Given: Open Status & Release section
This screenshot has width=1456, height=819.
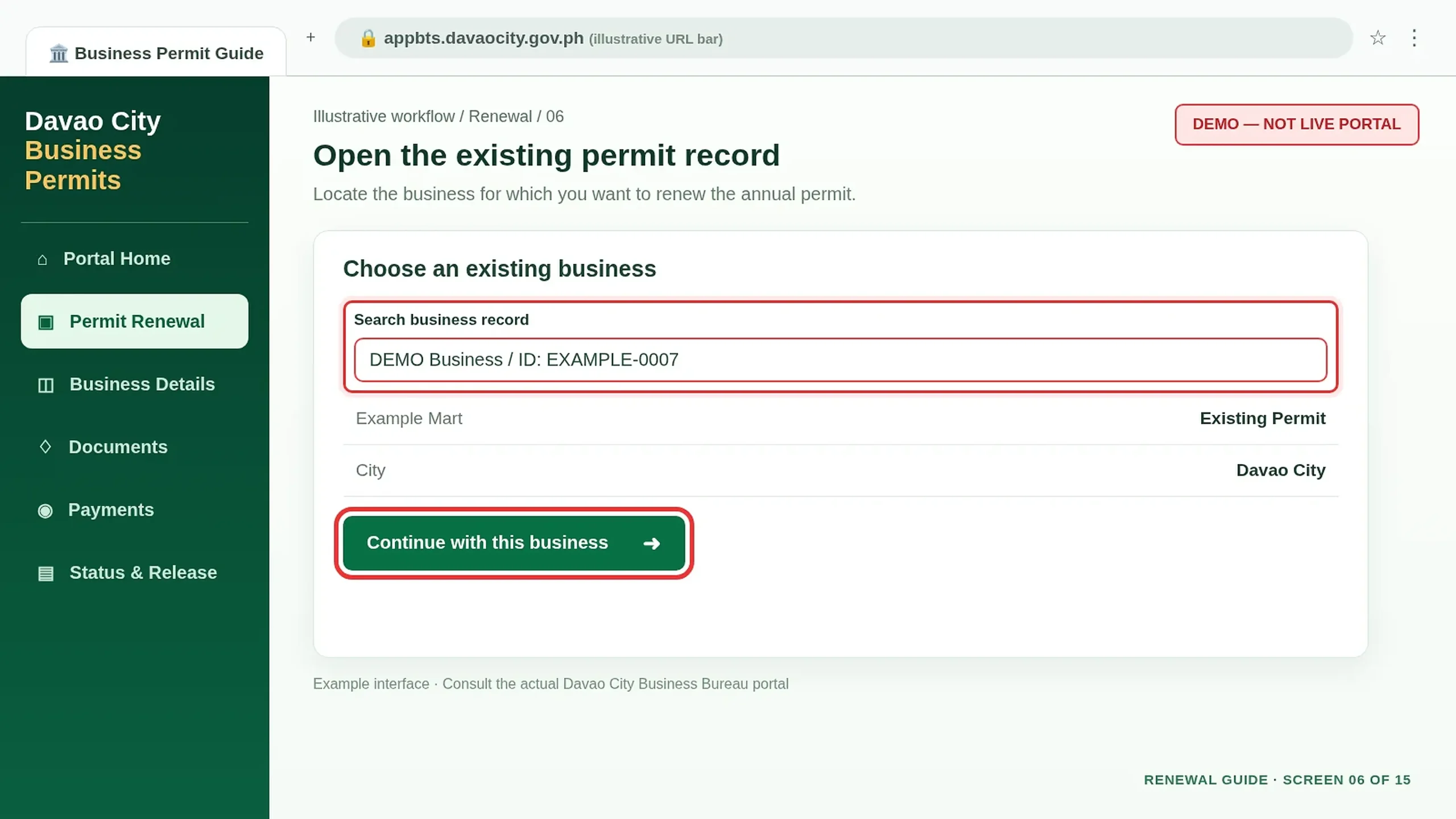Looking at the screenshot, I should point(135,573).
